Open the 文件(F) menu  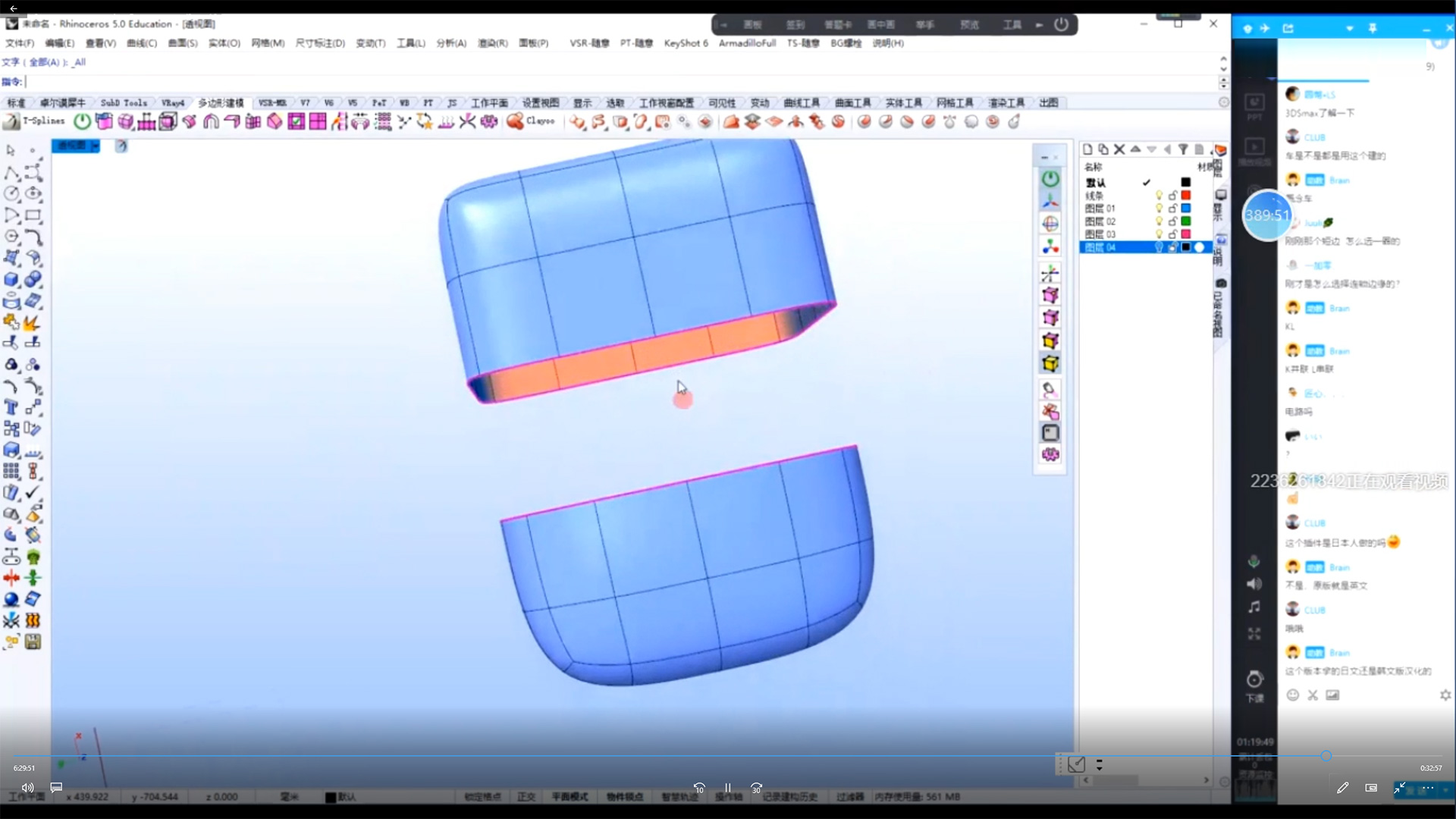click(20, 43)
